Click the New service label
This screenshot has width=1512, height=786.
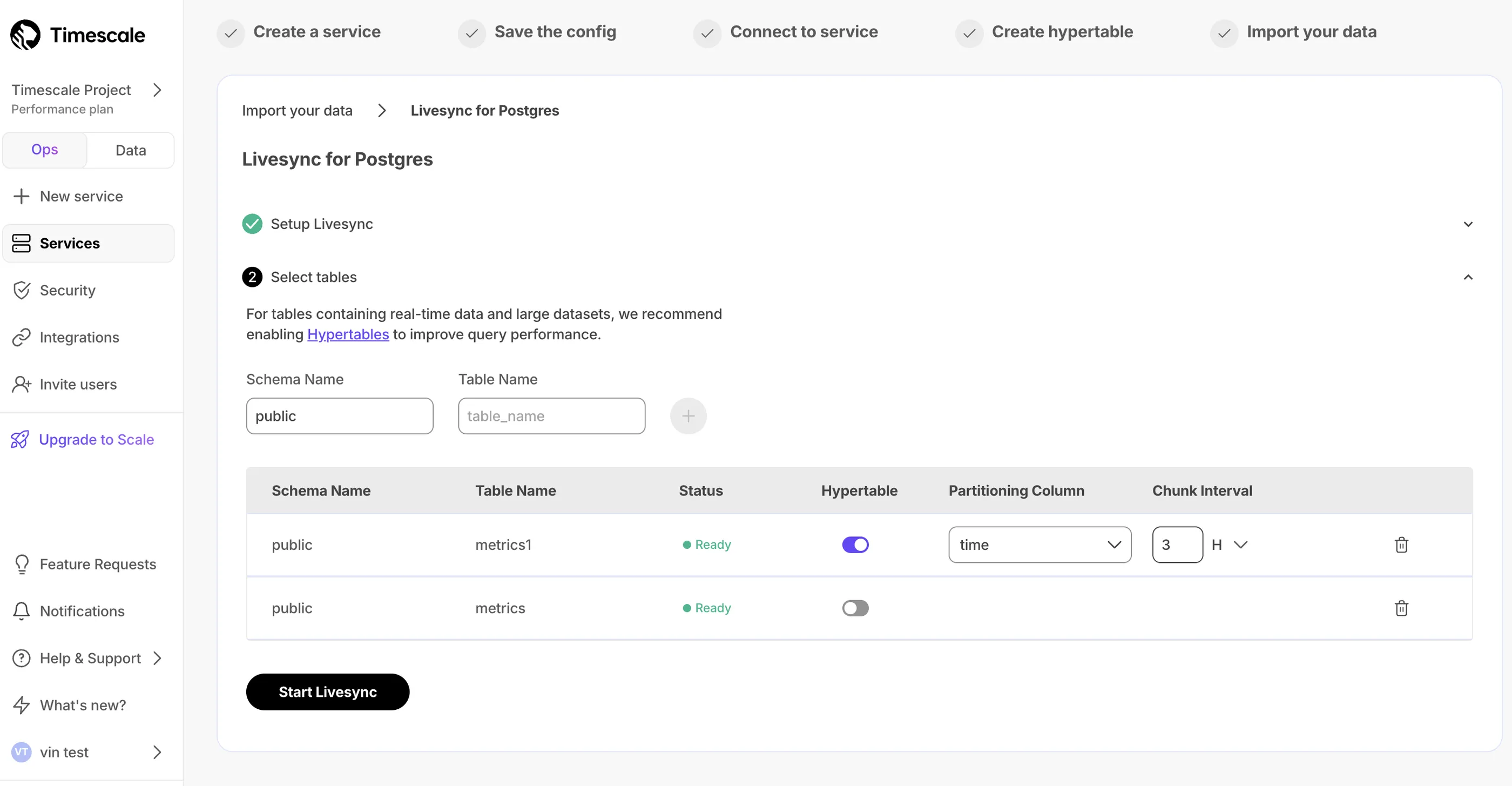point(81,196)
